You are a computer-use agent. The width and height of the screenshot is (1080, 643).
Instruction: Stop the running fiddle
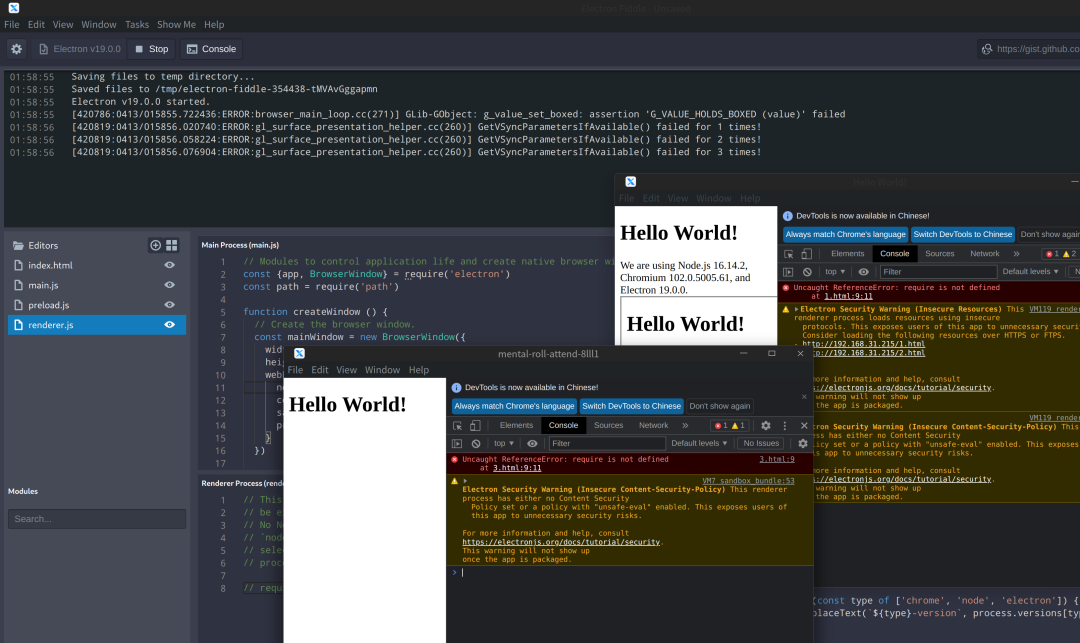(152, 49)
